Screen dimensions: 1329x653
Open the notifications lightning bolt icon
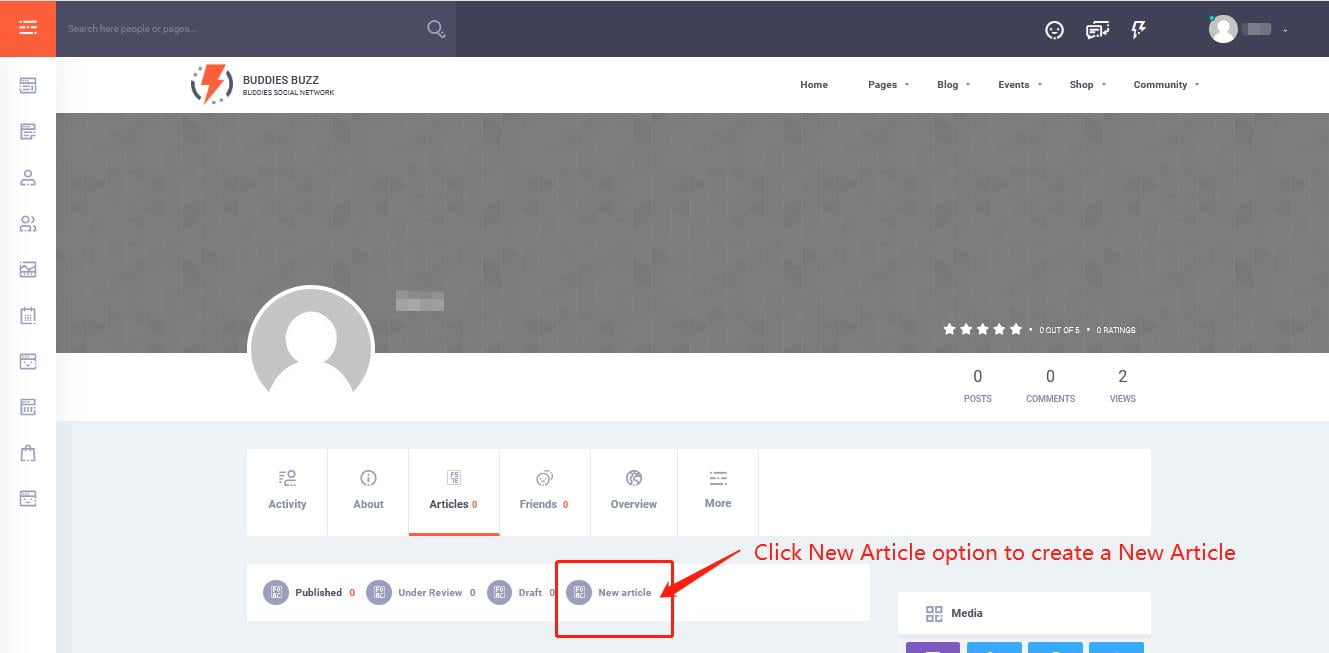(1138, 30)
